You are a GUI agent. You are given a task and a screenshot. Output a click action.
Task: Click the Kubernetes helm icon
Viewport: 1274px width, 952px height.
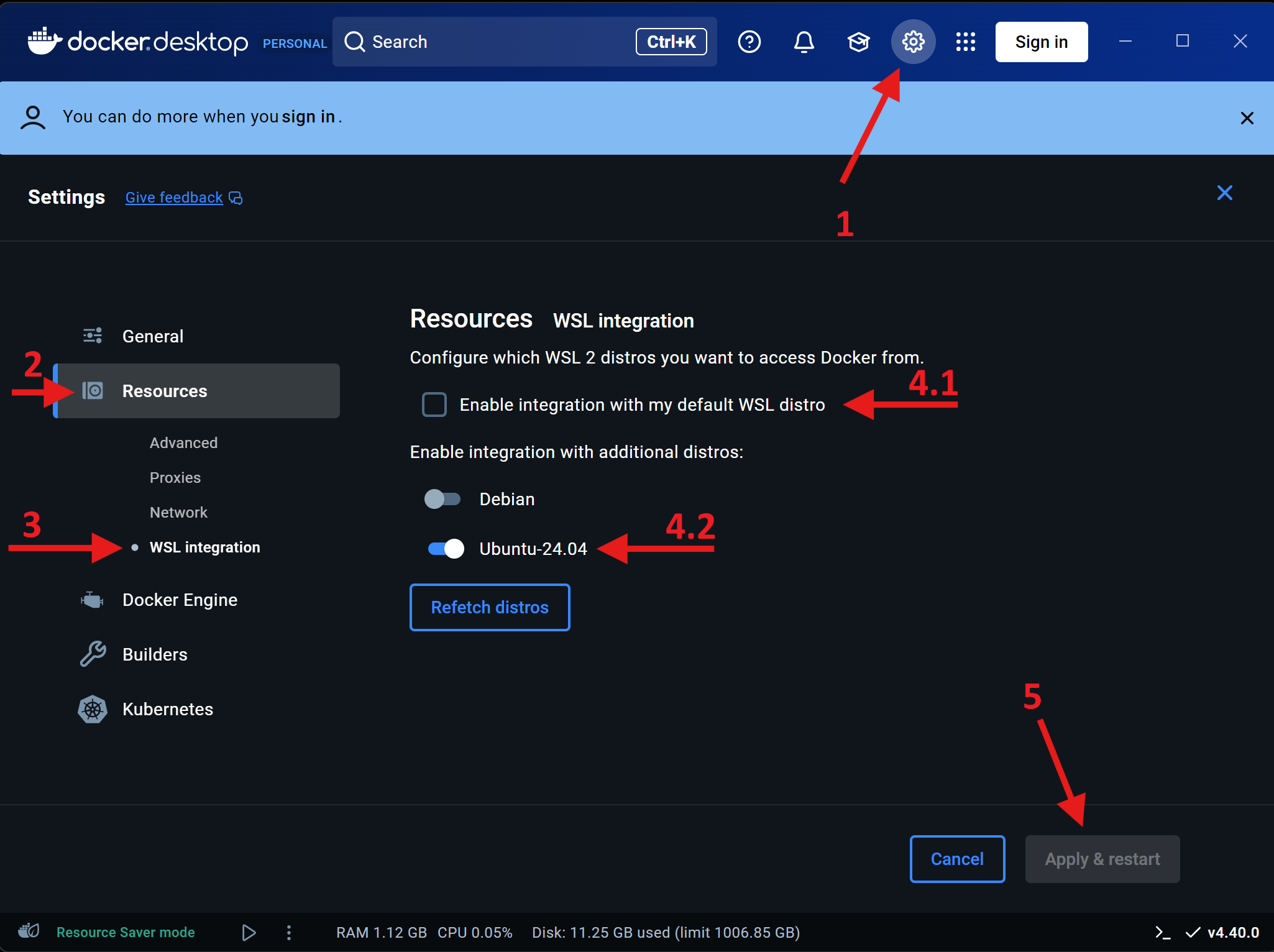click(93, 709)
